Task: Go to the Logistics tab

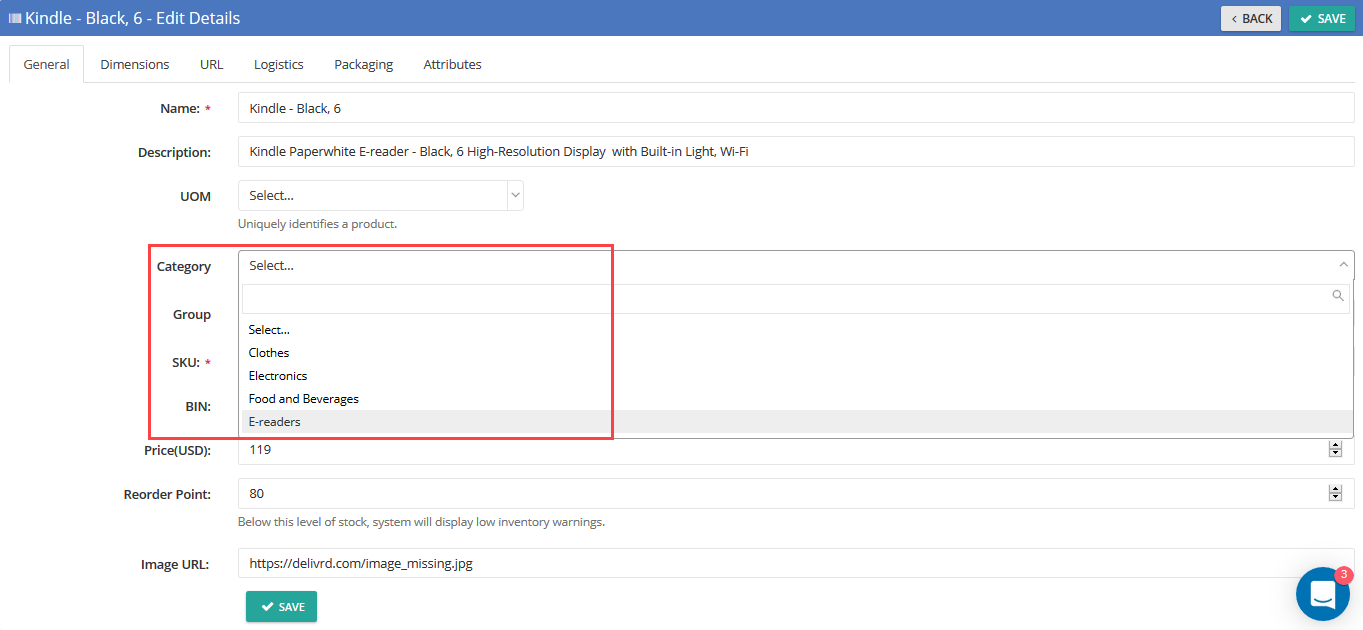Action: point(278,64)
